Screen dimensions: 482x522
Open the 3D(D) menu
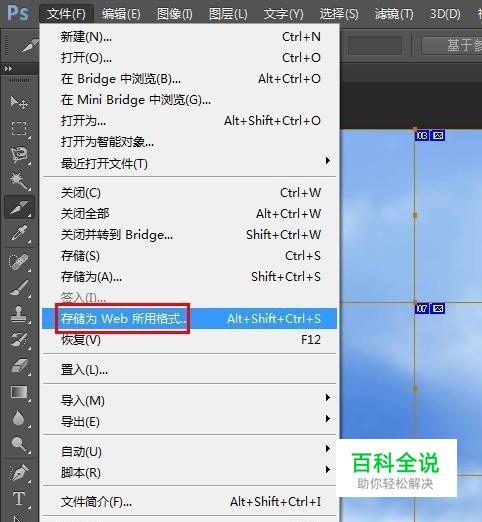tap(445, 14)
